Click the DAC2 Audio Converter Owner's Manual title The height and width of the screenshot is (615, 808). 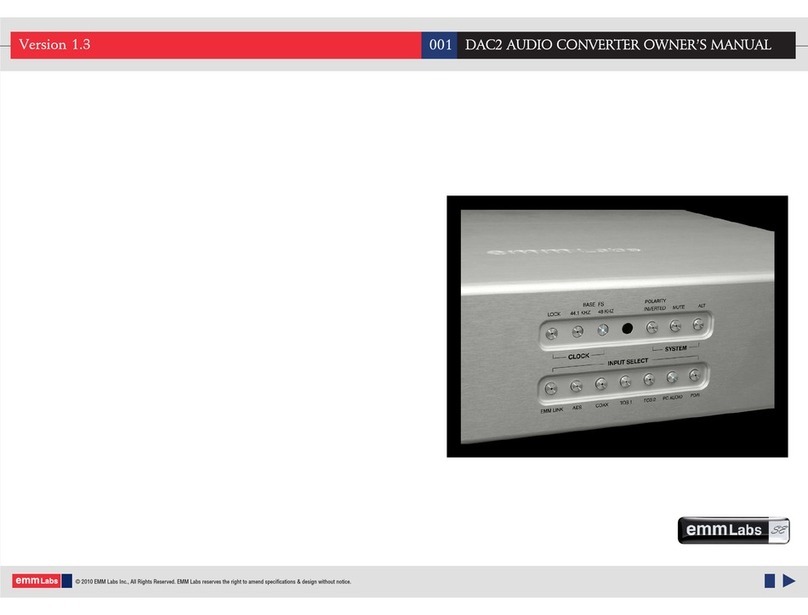click(x=618, y=45)
